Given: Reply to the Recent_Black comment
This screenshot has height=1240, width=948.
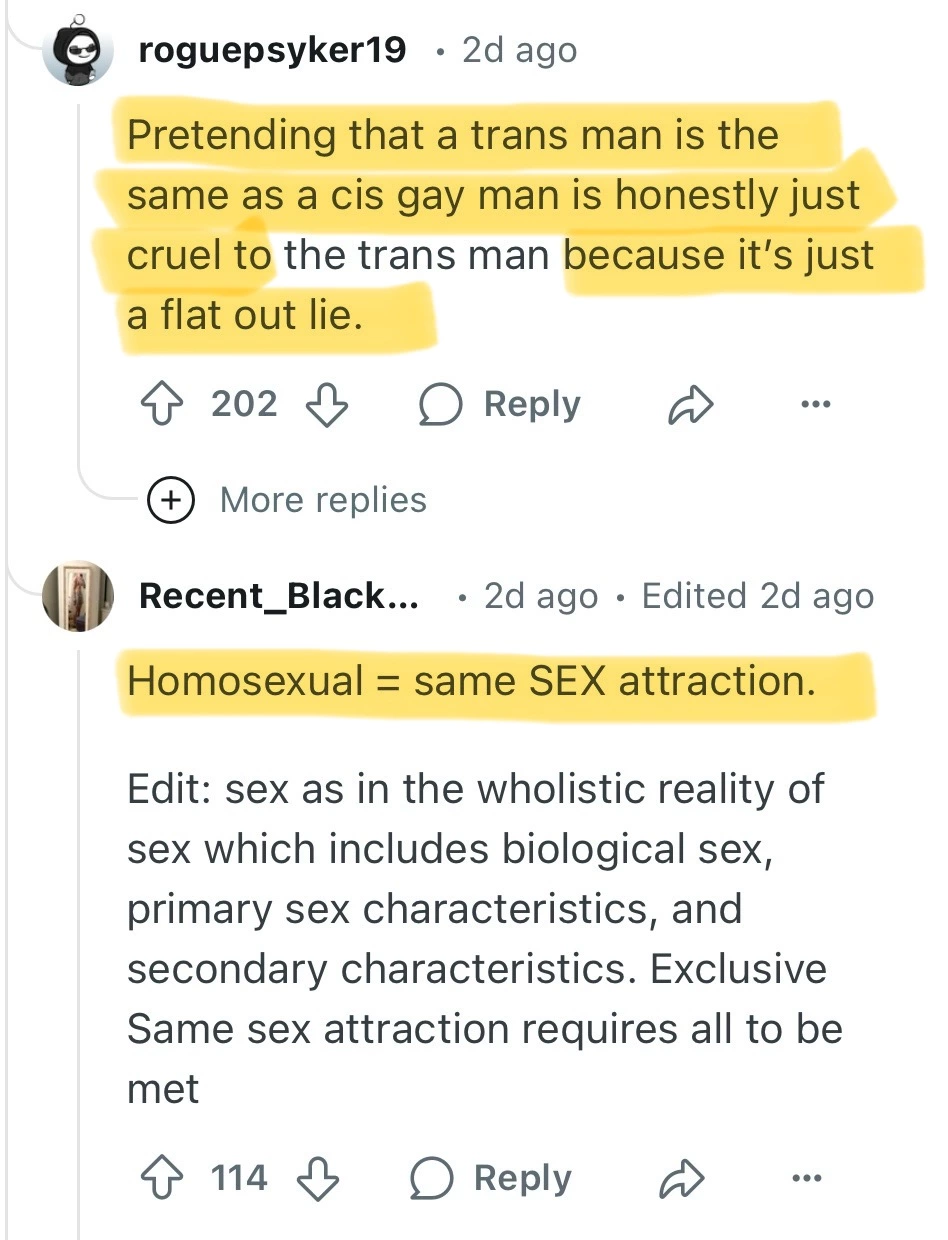Looking at the screenshot, I should click(492, 1178).
